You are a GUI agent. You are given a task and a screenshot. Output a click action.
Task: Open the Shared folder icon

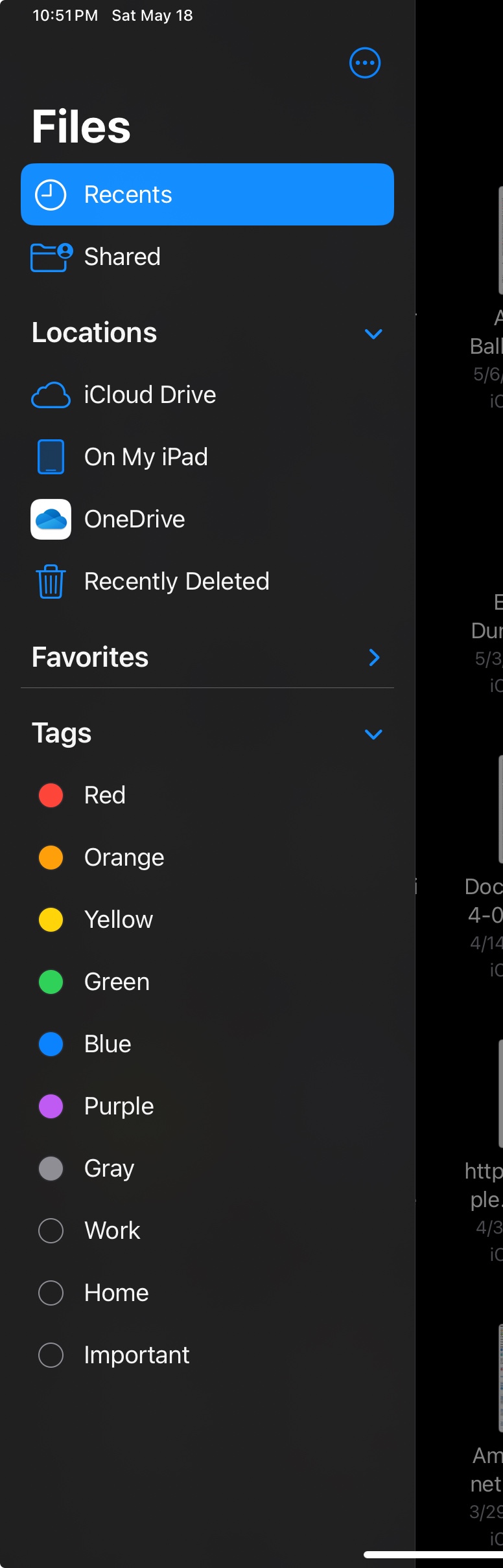click(x=49, y=256)
